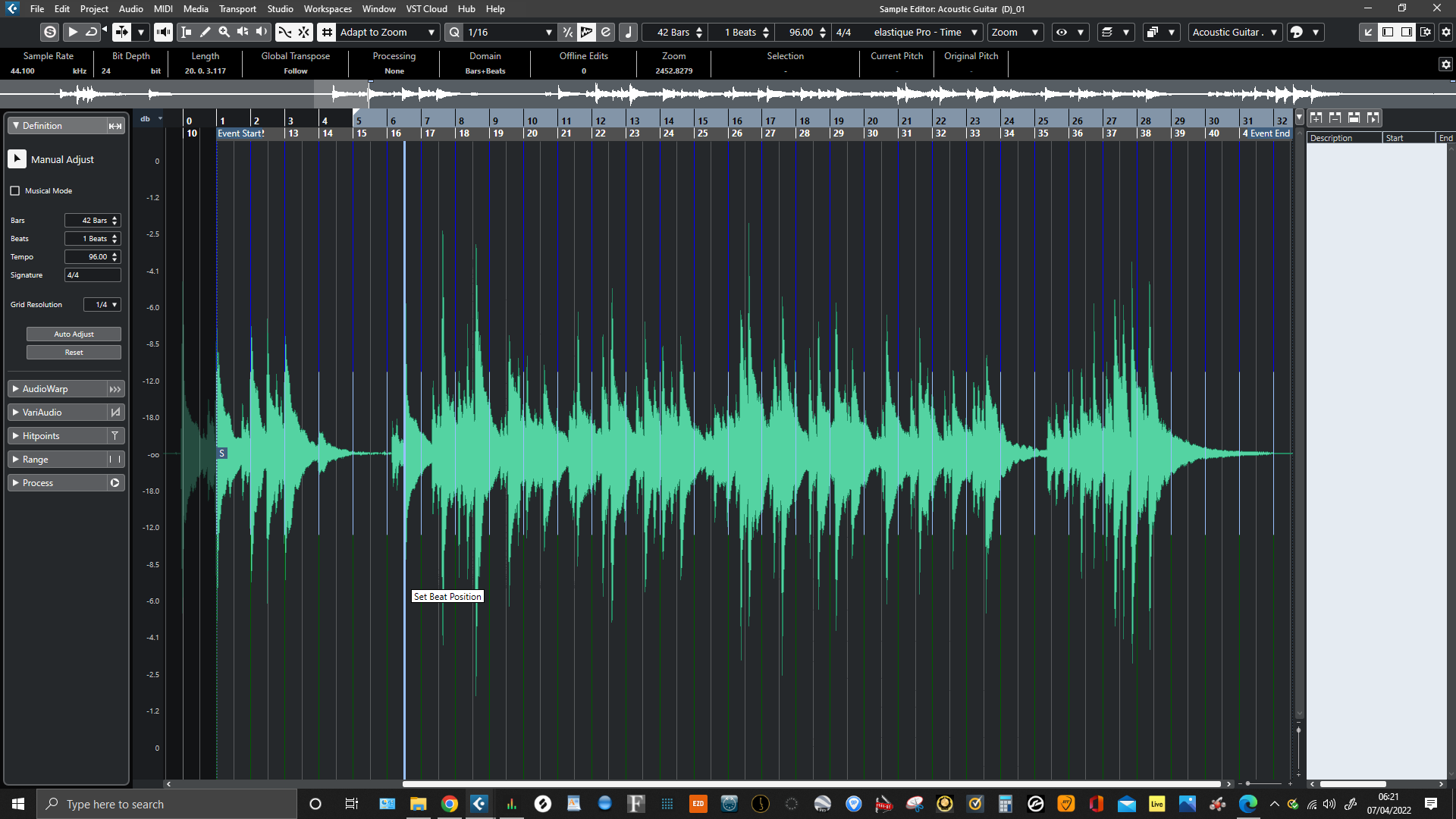Click the Musical Mode note icon

(x=628, y=32)
